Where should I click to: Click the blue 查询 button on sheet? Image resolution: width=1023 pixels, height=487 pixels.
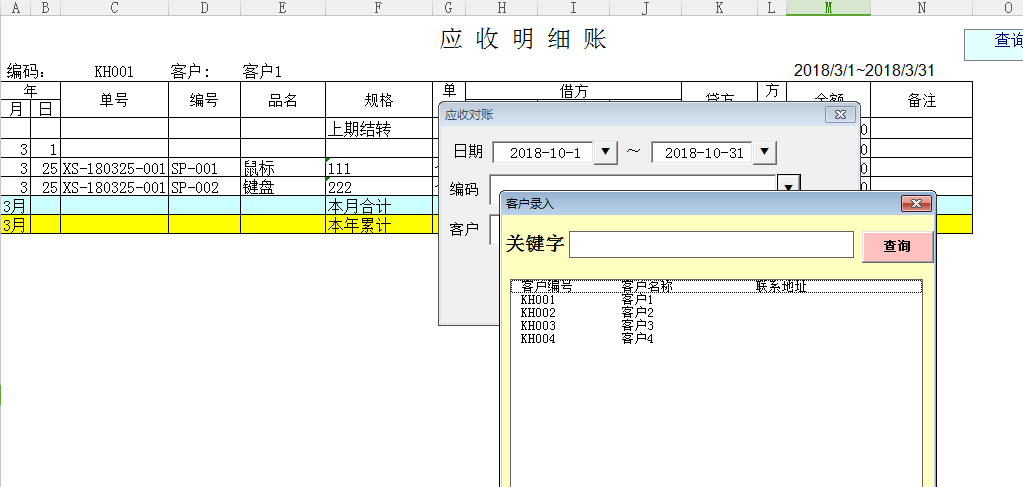click(x=994, y=44)
